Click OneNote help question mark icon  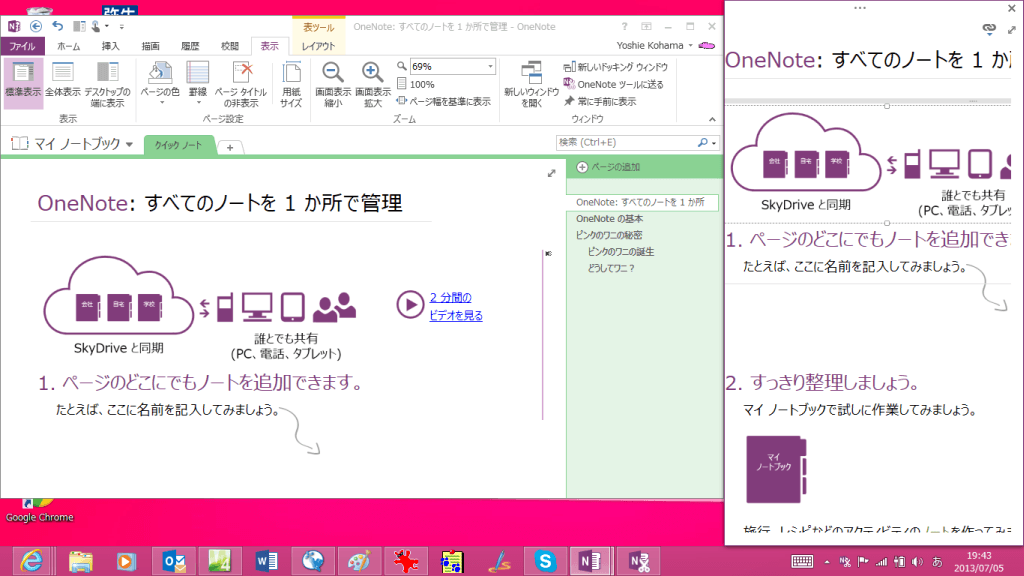click(624, 26)
